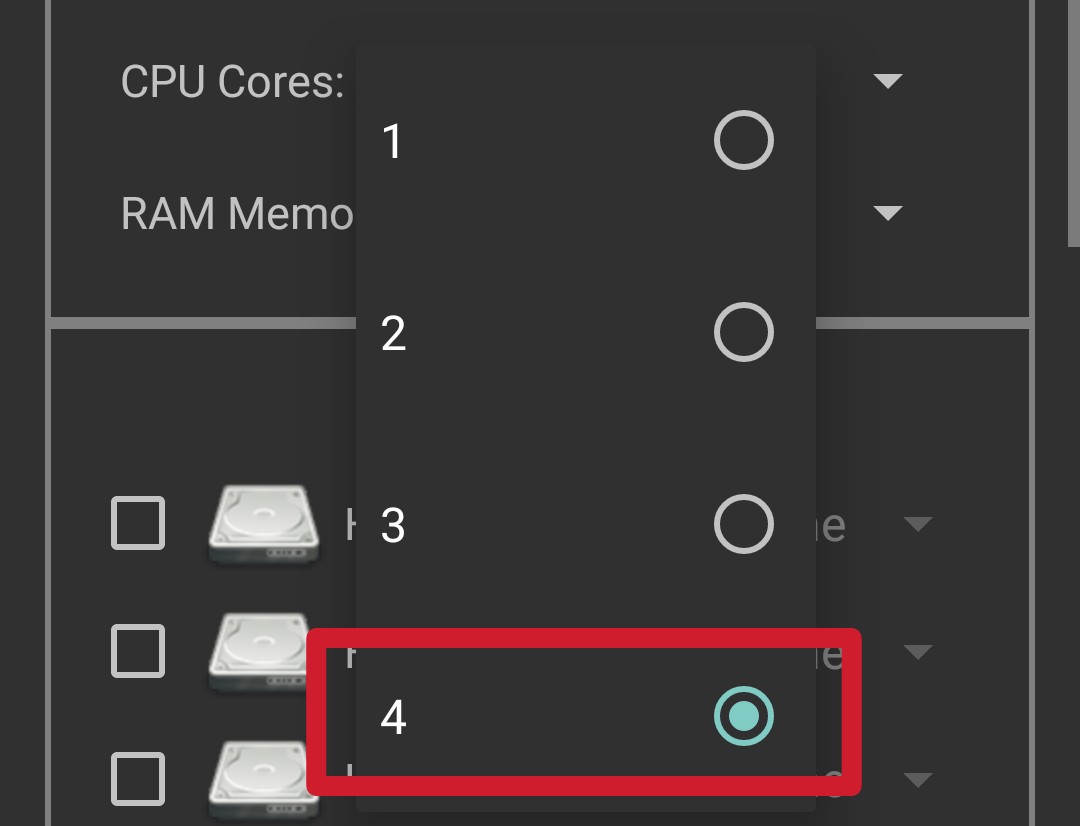1080x826 pixels.
Task: Click the number 2 list entry
Action: [x=585, y=332]
